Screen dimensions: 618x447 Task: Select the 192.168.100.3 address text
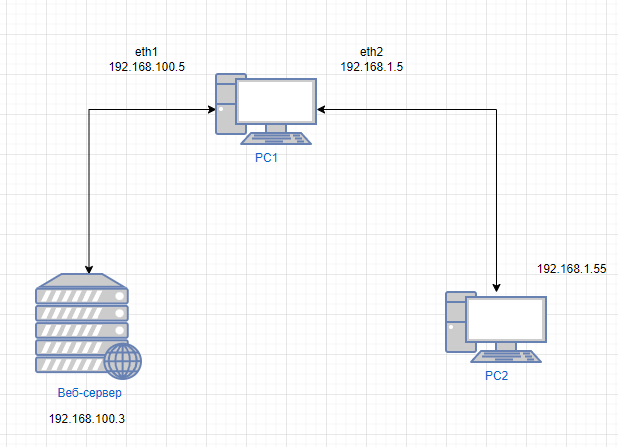(x=87, y=419)
